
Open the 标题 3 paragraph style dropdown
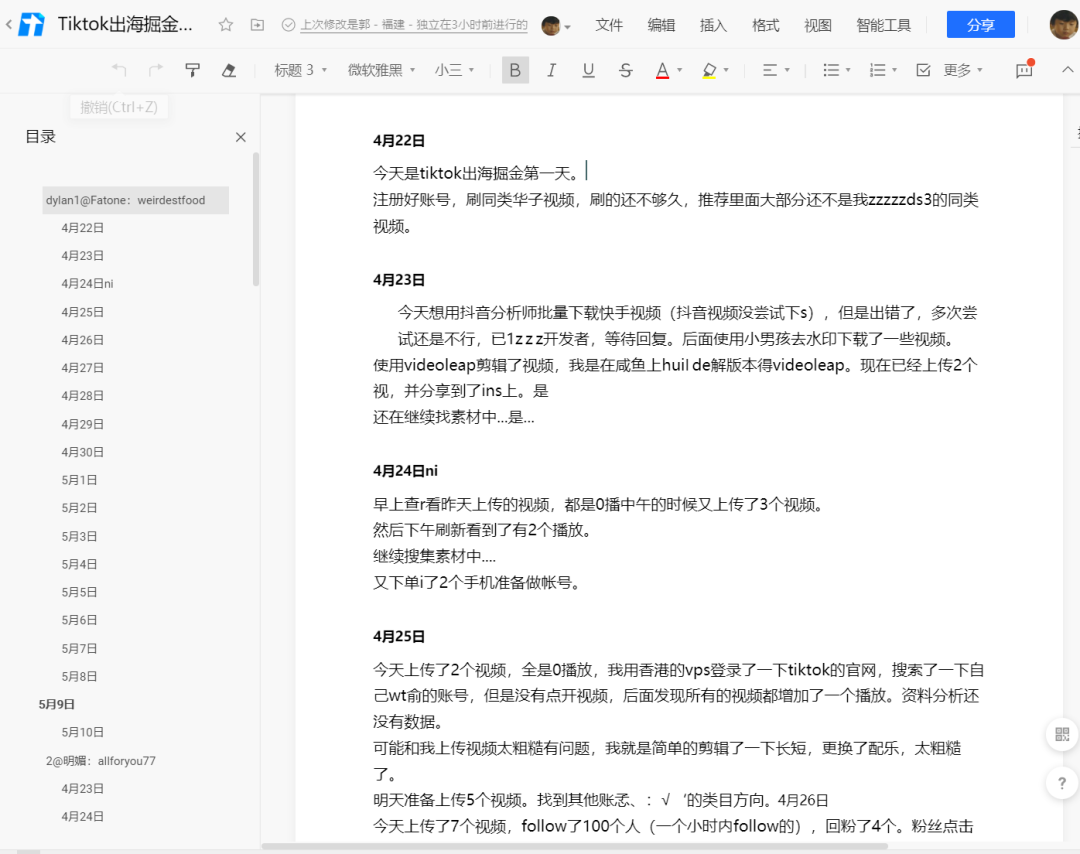300,70
